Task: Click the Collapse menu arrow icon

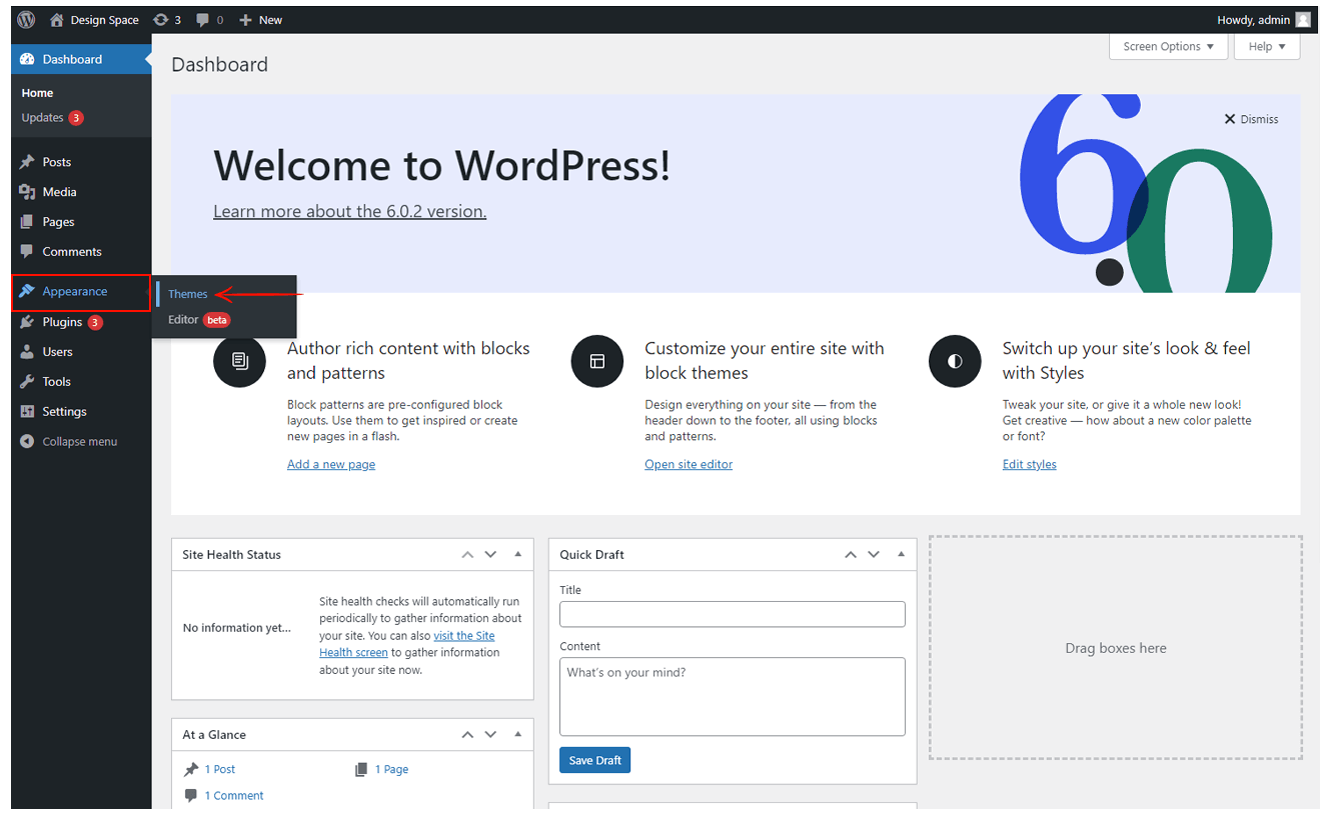Action: pos(27,441)
